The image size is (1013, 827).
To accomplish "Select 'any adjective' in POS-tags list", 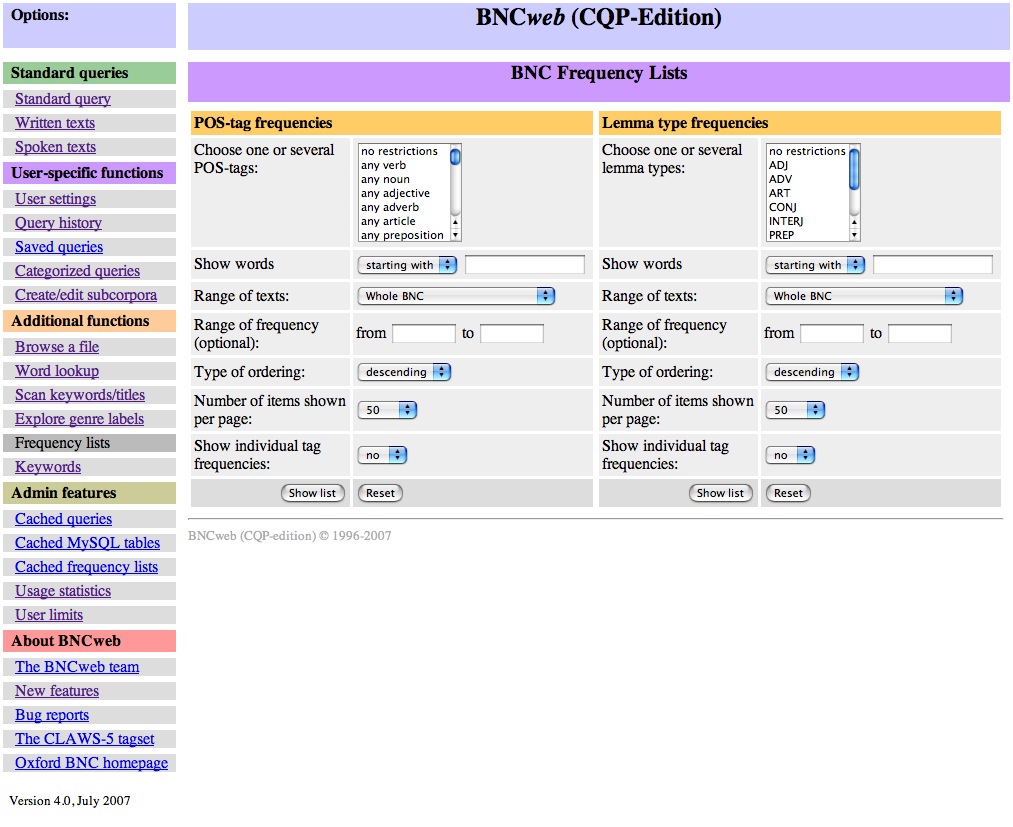I will click(x=395, y=194).
